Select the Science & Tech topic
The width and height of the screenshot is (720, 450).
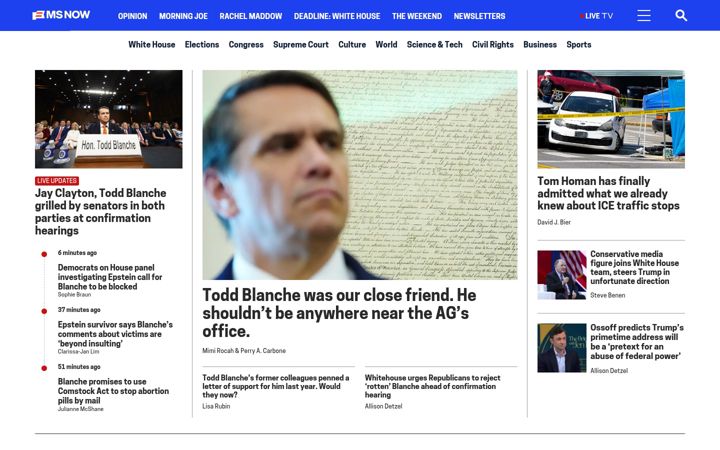434,45
